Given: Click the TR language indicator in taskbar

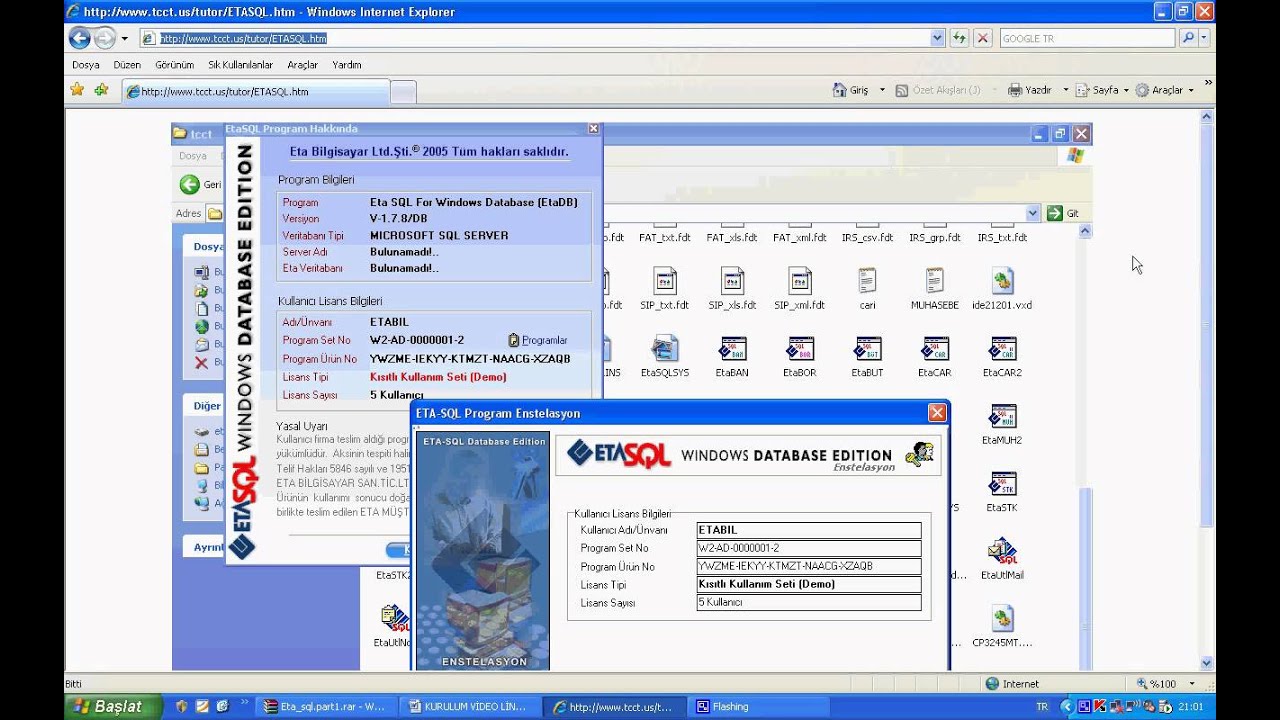Looking at the screenshot, I should [1042, 706].
